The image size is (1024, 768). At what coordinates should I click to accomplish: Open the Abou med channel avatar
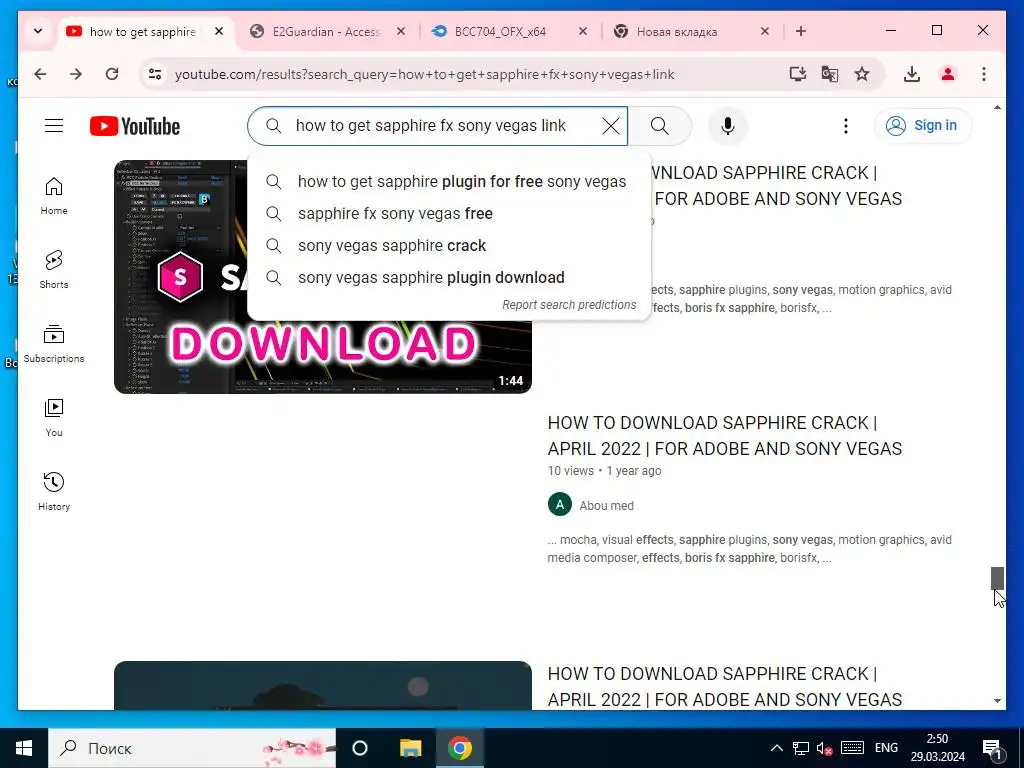point(560,505)
